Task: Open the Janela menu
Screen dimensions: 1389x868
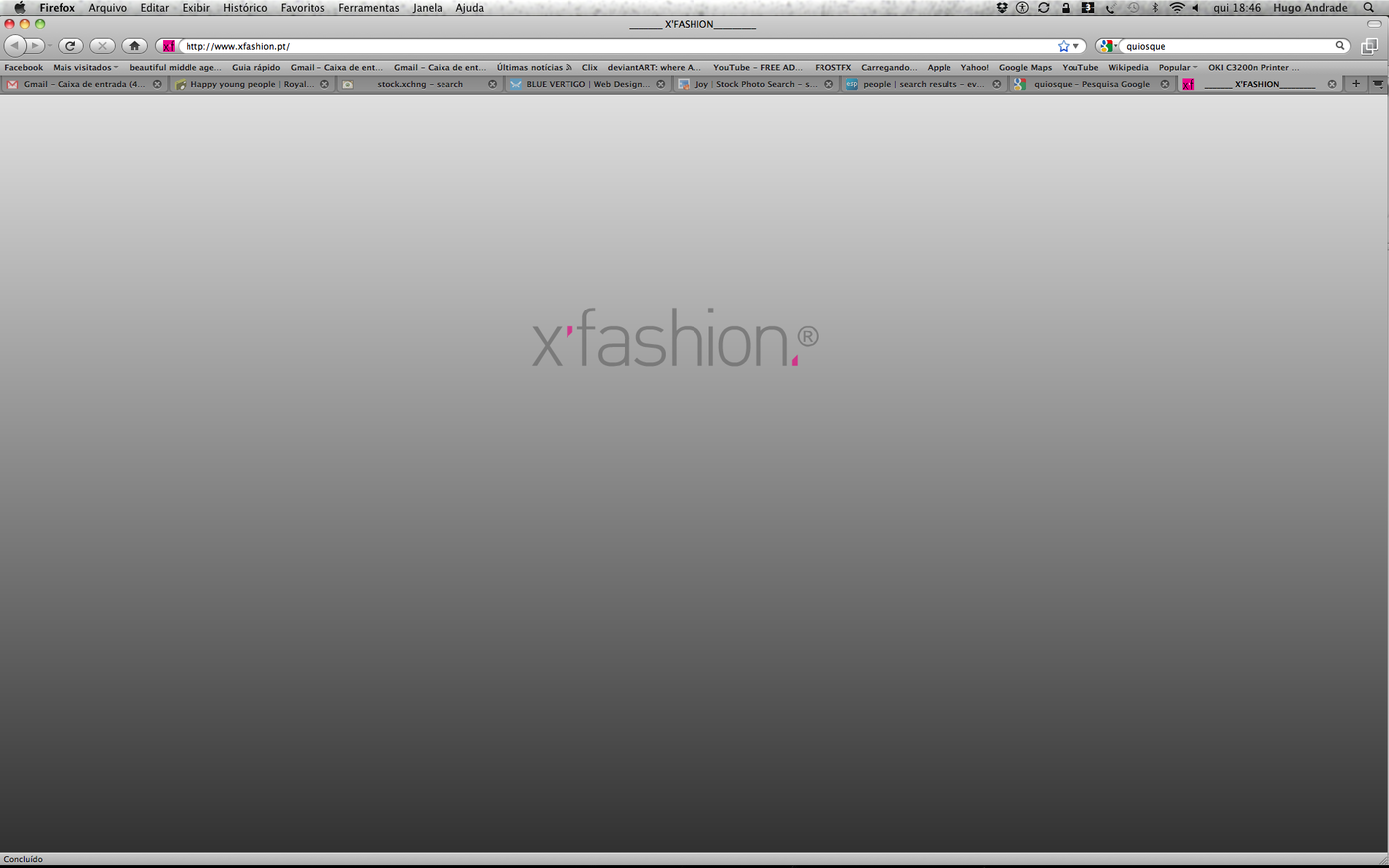Action: pos(428,8)
